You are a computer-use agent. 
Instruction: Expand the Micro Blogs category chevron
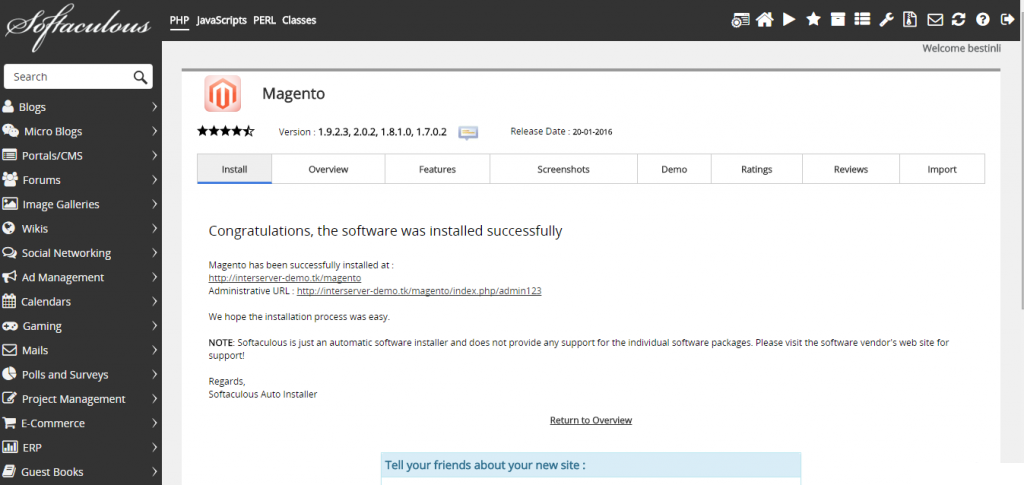click(155, 131)
